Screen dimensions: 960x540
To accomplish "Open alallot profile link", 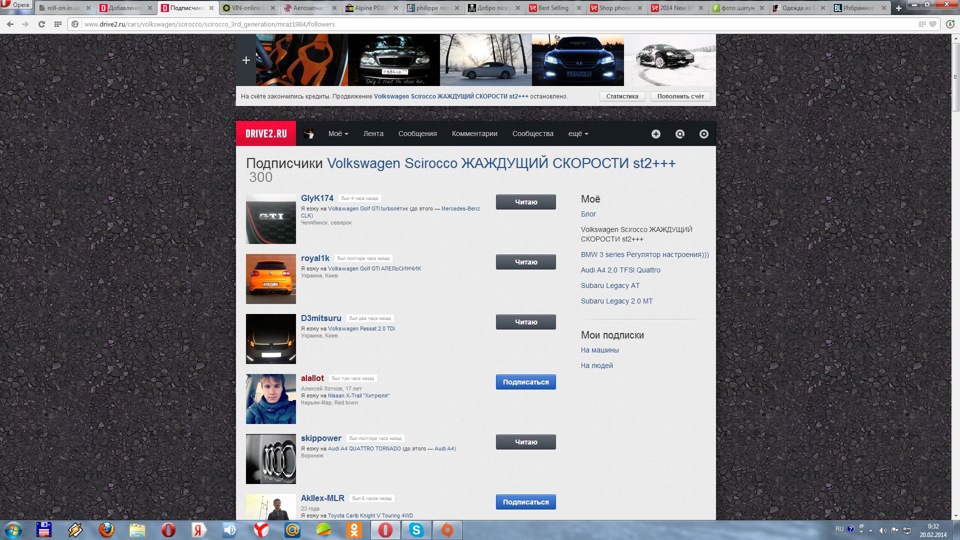I will point(312,378).
